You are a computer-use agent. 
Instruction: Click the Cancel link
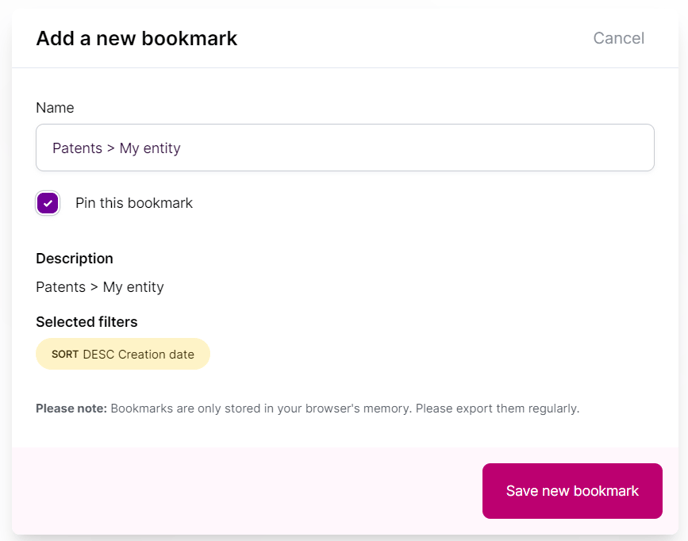coord(618,38)
